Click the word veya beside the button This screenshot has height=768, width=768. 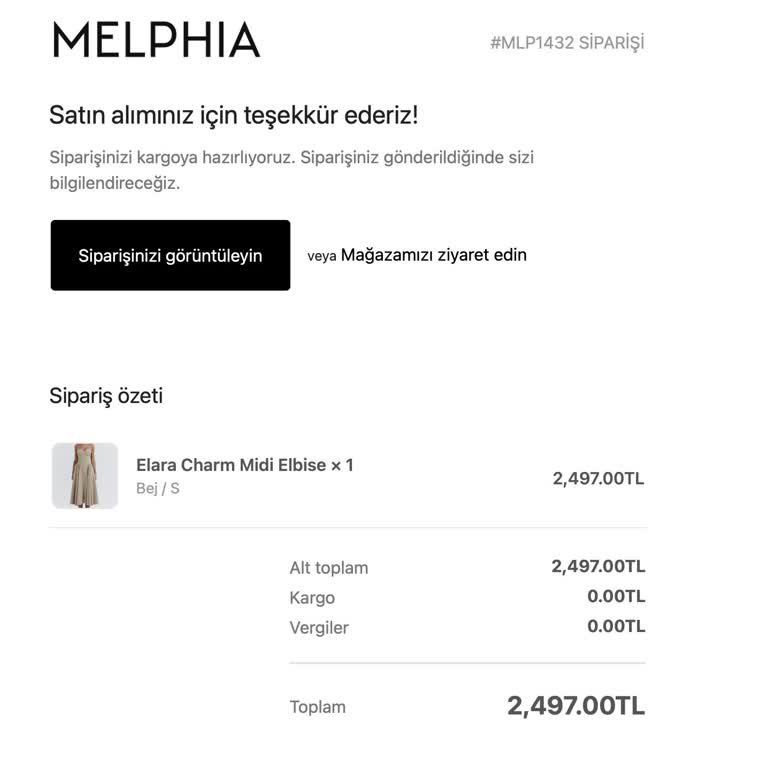coord(321,256)
